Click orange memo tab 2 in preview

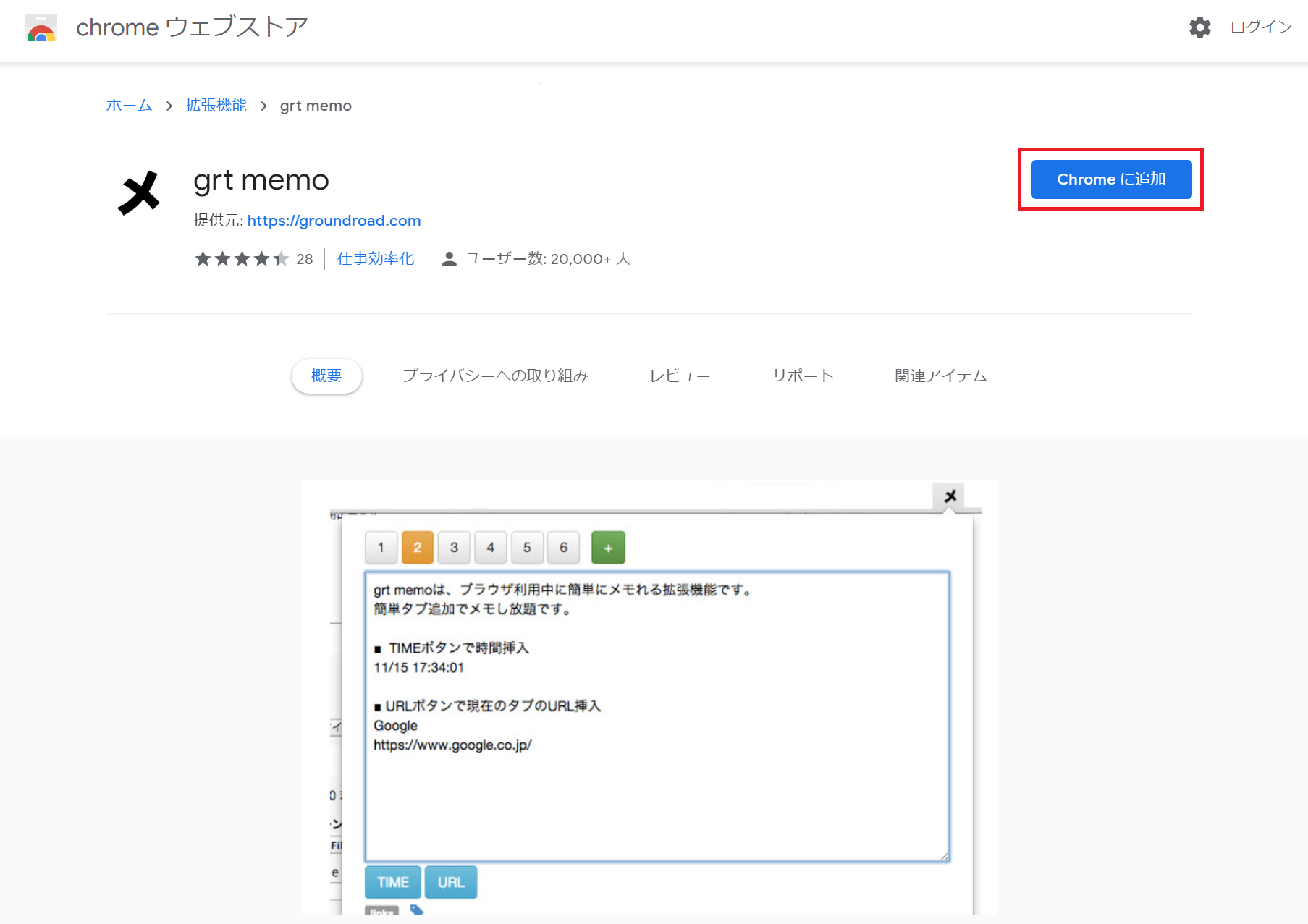pos(418,548)
